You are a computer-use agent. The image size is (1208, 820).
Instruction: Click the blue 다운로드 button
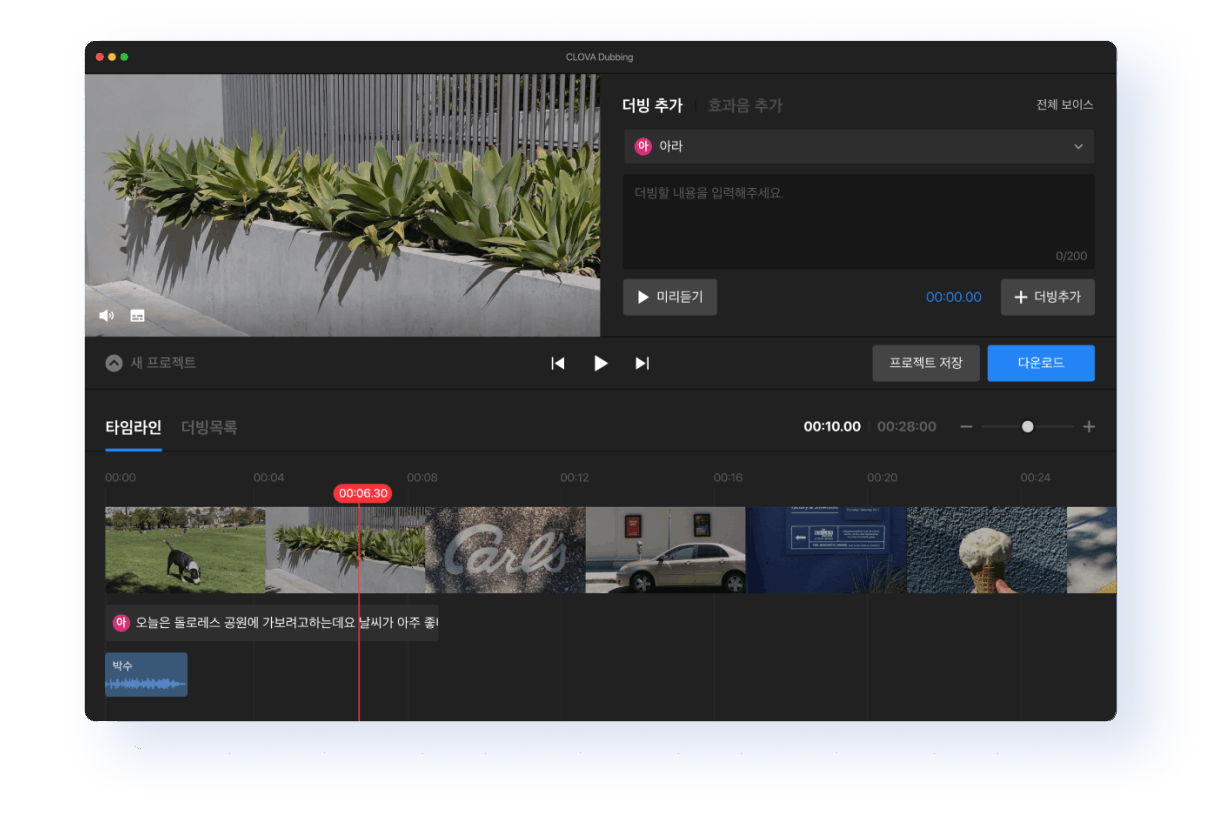(x=1040, y=363)
